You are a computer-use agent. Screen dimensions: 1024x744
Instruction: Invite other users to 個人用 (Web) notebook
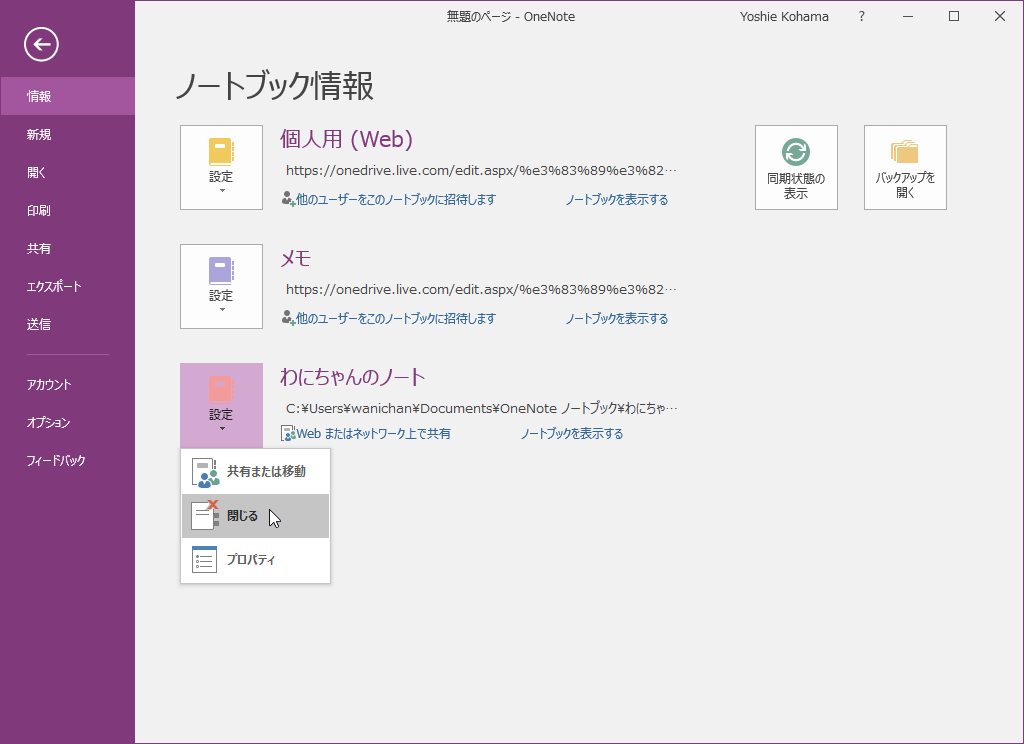389,199
